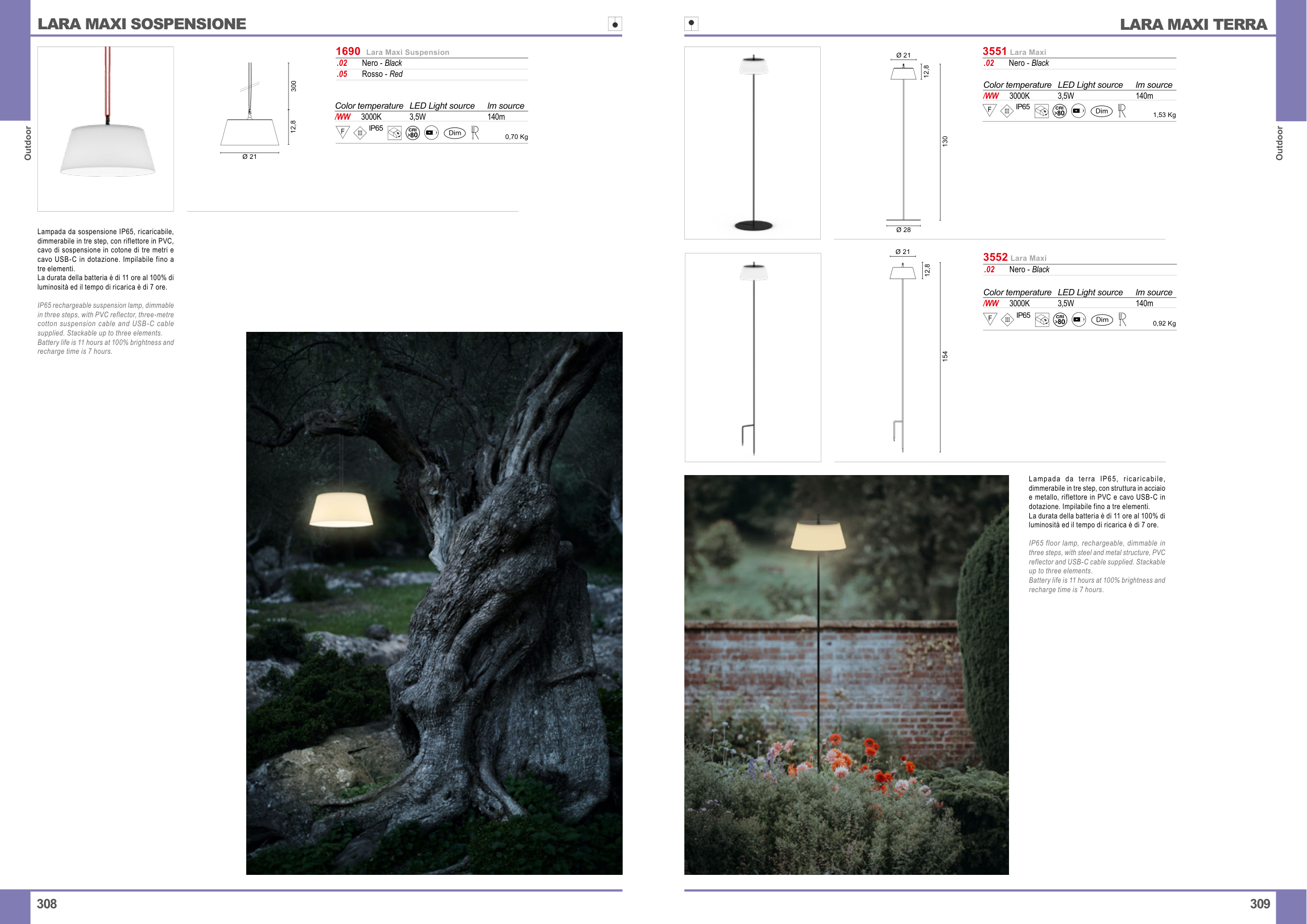
Task: Click the page marker square beside Lara Maxi Sospensione
Action: point(615,24)
